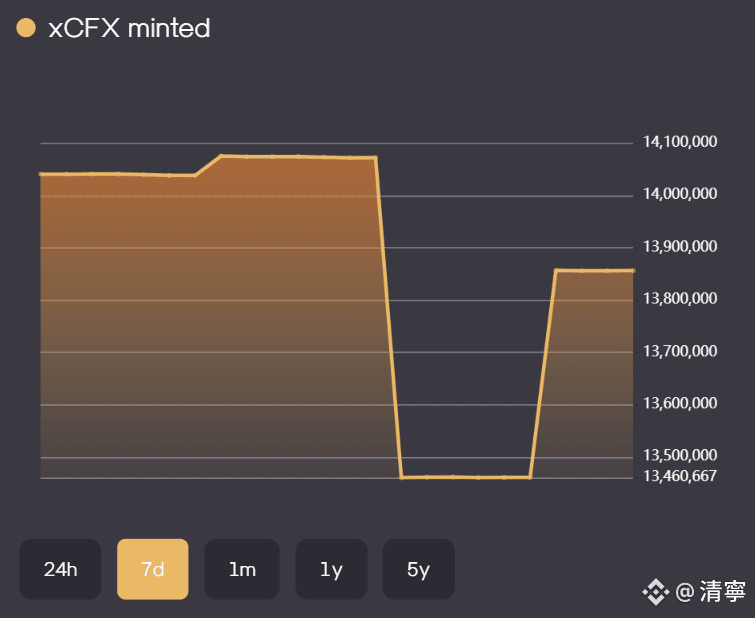Click the Binance logo in the watermark

pyautogui.click(x=655, y=593)
